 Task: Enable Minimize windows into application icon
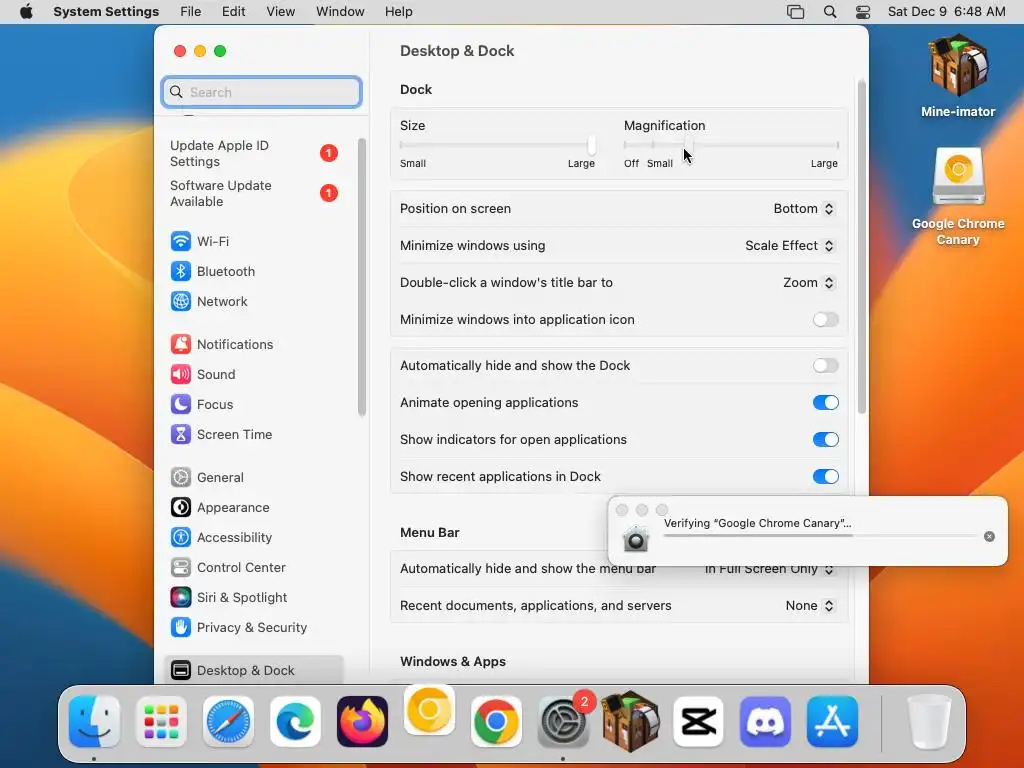click(825, 319)
